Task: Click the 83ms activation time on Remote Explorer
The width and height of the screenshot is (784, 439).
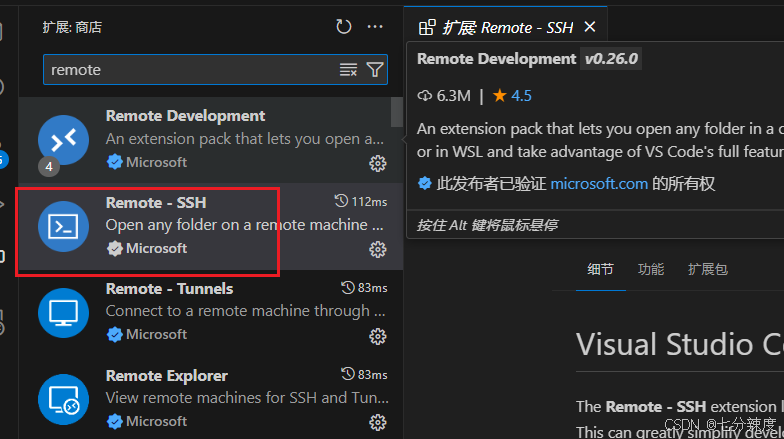Action: point(372,374)
